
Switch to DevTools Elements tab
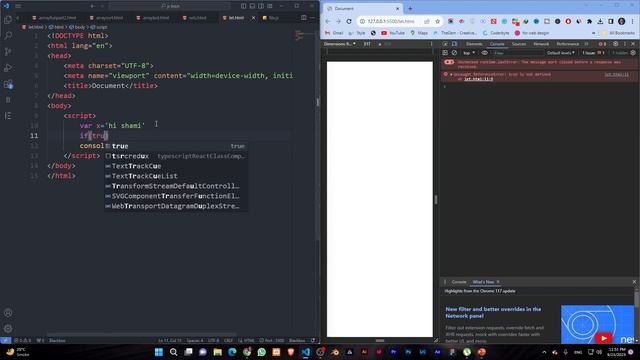[474, 44]
